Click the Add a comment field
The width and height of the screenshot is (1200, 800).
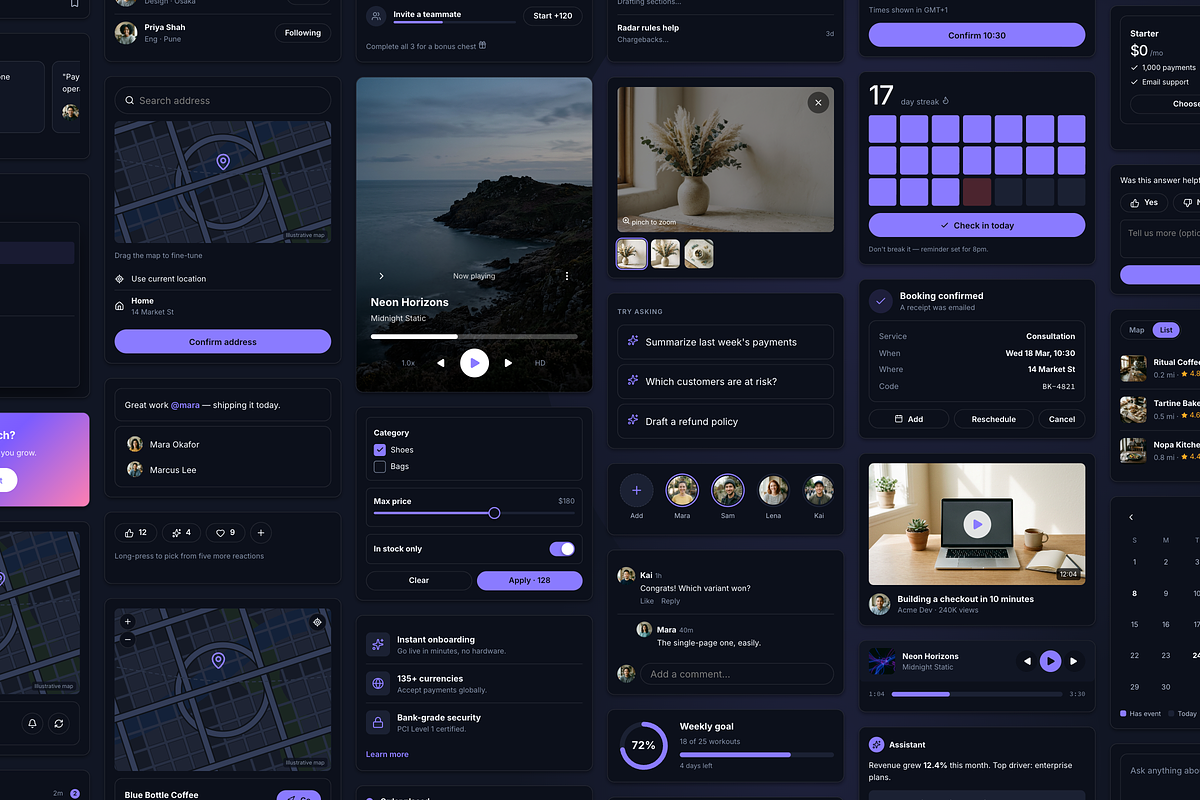click(737, 674)
